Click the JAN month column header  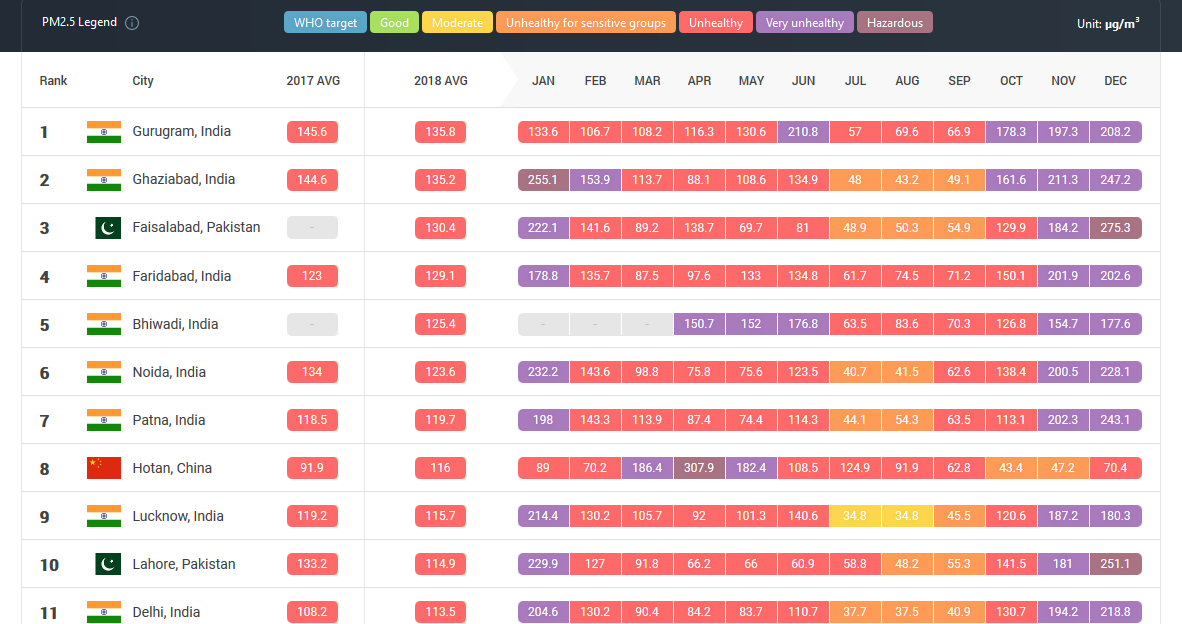click(544, 81)
